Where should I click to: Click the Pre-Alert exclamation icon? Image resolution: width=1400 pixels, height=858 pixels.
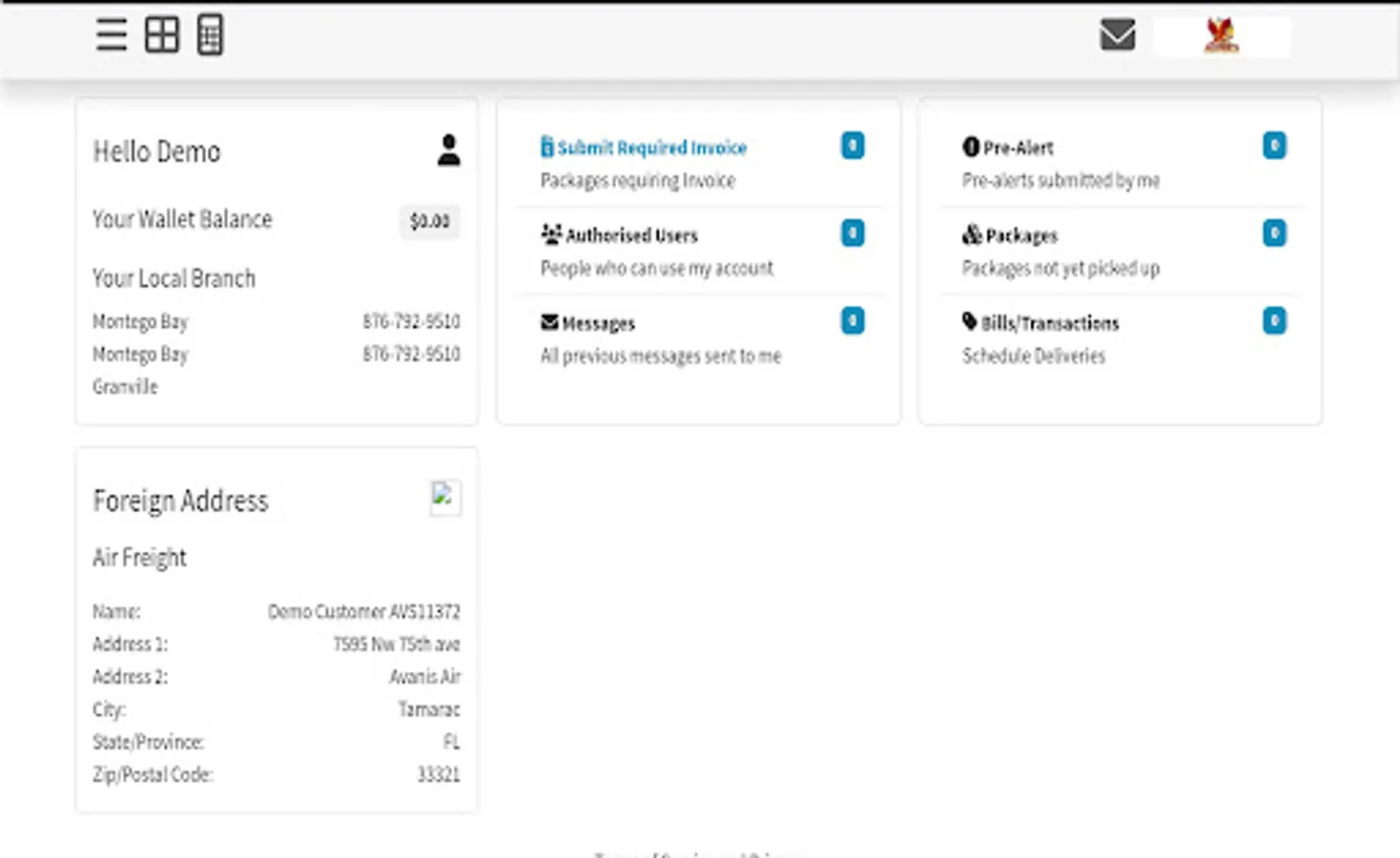point(971,147)
